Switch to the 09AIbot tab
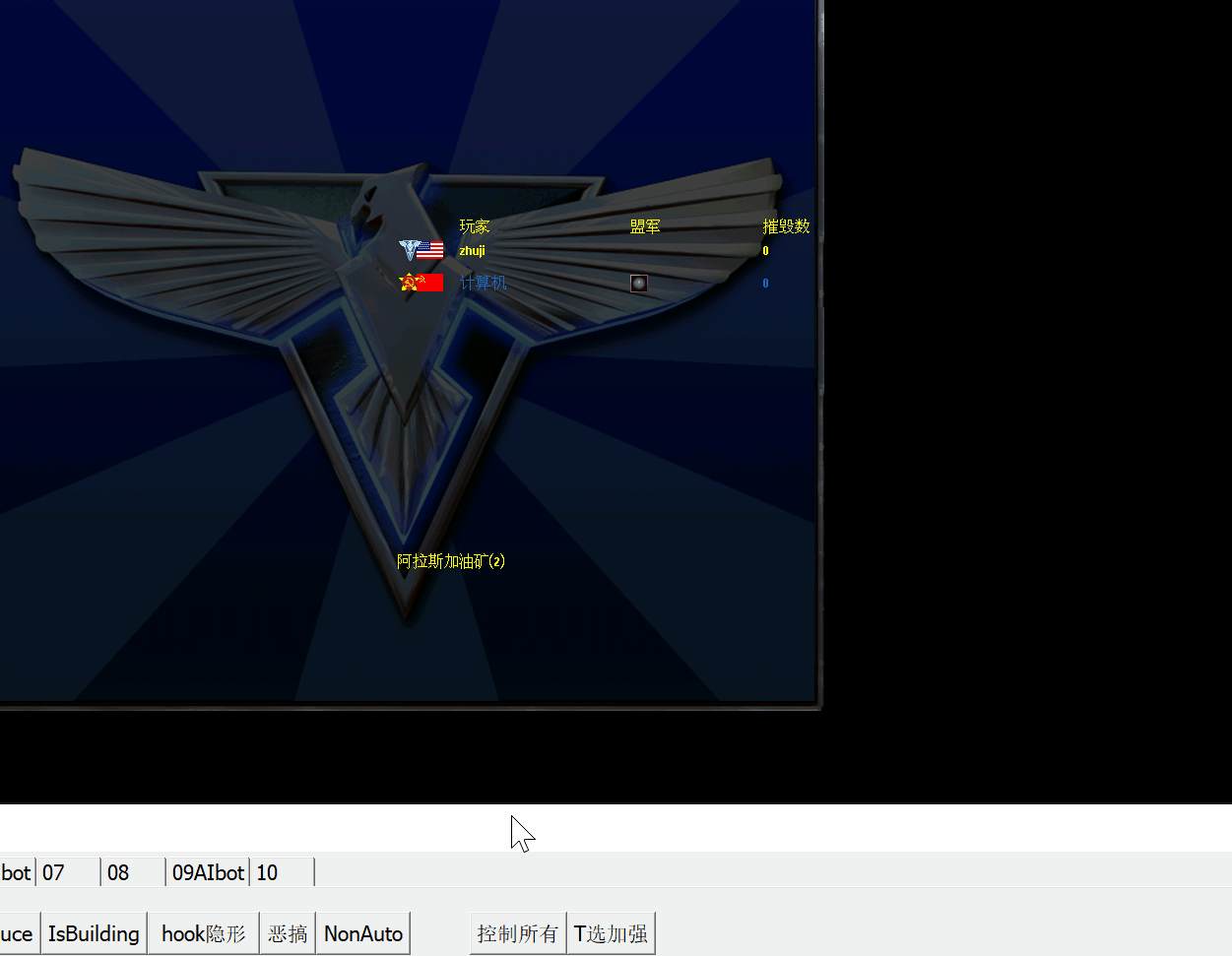This screenshot has height=956, width=1232. (208, 872)
